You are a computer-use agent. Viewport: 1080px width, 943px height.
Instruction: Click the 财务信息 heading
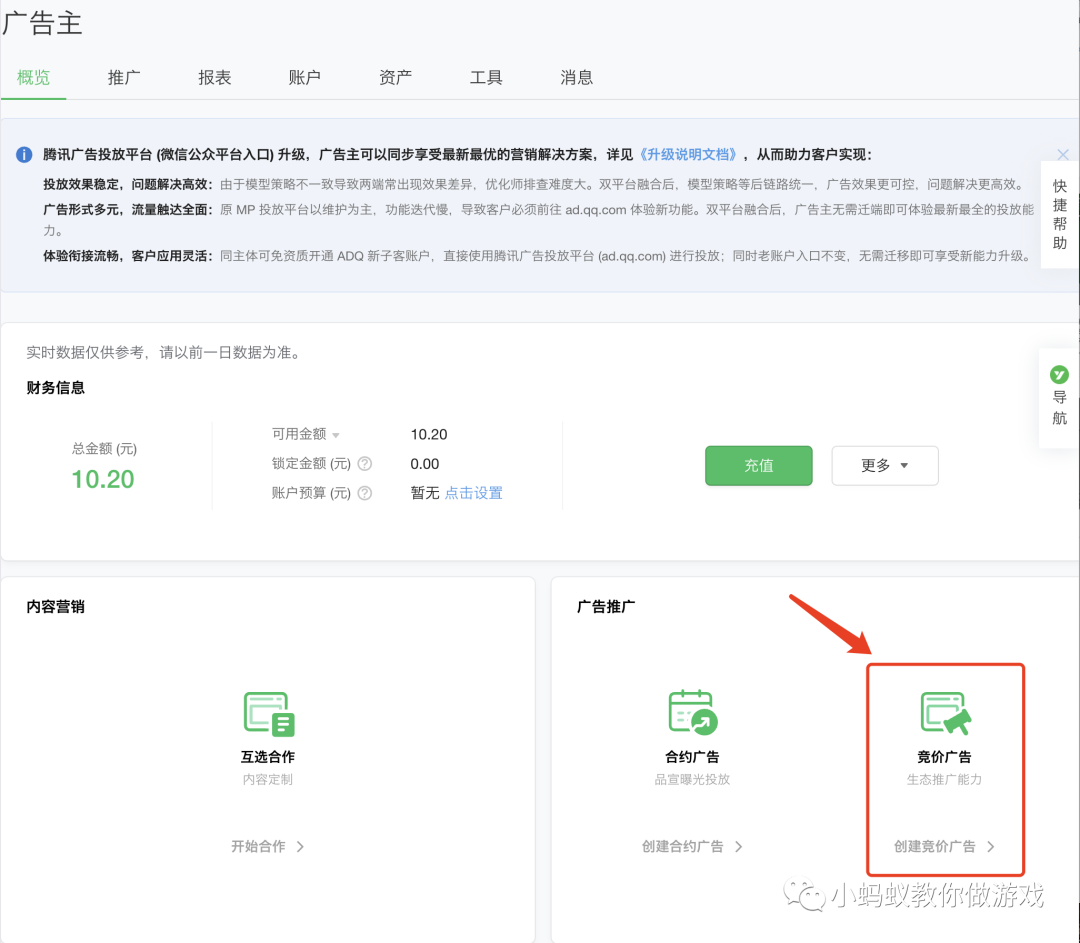pos(56,388)
